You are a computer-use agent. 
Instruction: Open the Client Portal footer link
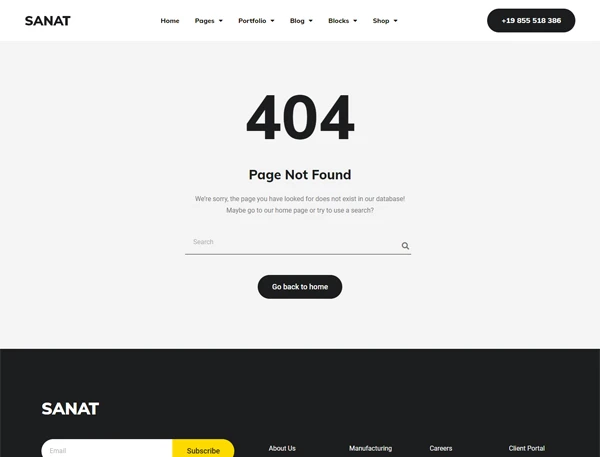[527, 448]
